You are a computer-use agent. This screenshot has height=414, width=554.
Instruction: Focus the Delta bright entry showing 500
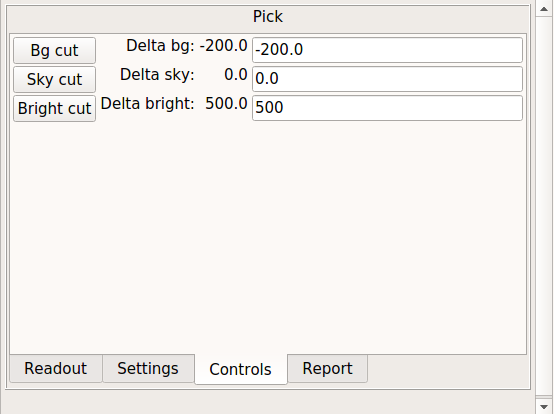pyautogui.click(x=387, y=108)
